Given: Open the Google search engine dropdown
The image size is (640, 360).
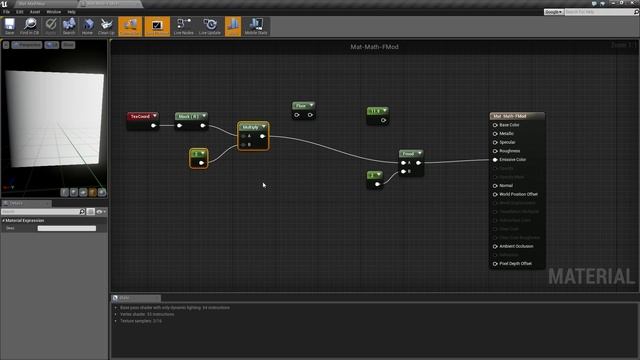Looking at the screenshot, I should click(x=553, y=12).
